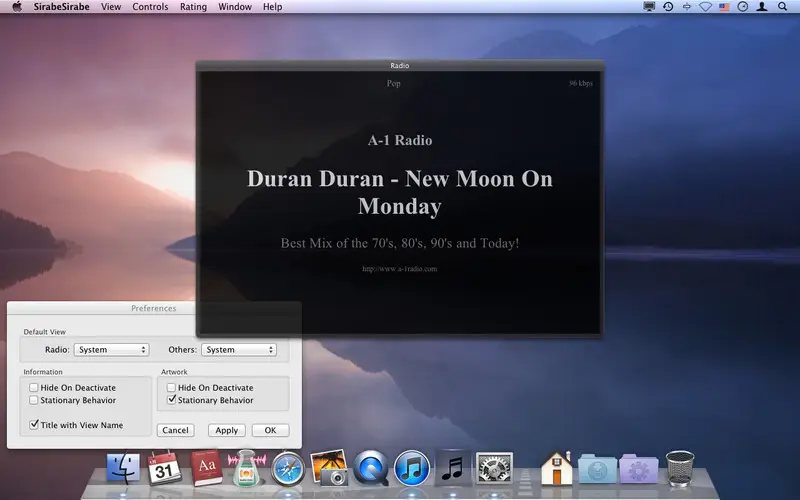Image resolution: width=800 pixels, height=500 pixels.
Task: Enable Information Stationary Behavior checkbox
Action: point(34,400)
